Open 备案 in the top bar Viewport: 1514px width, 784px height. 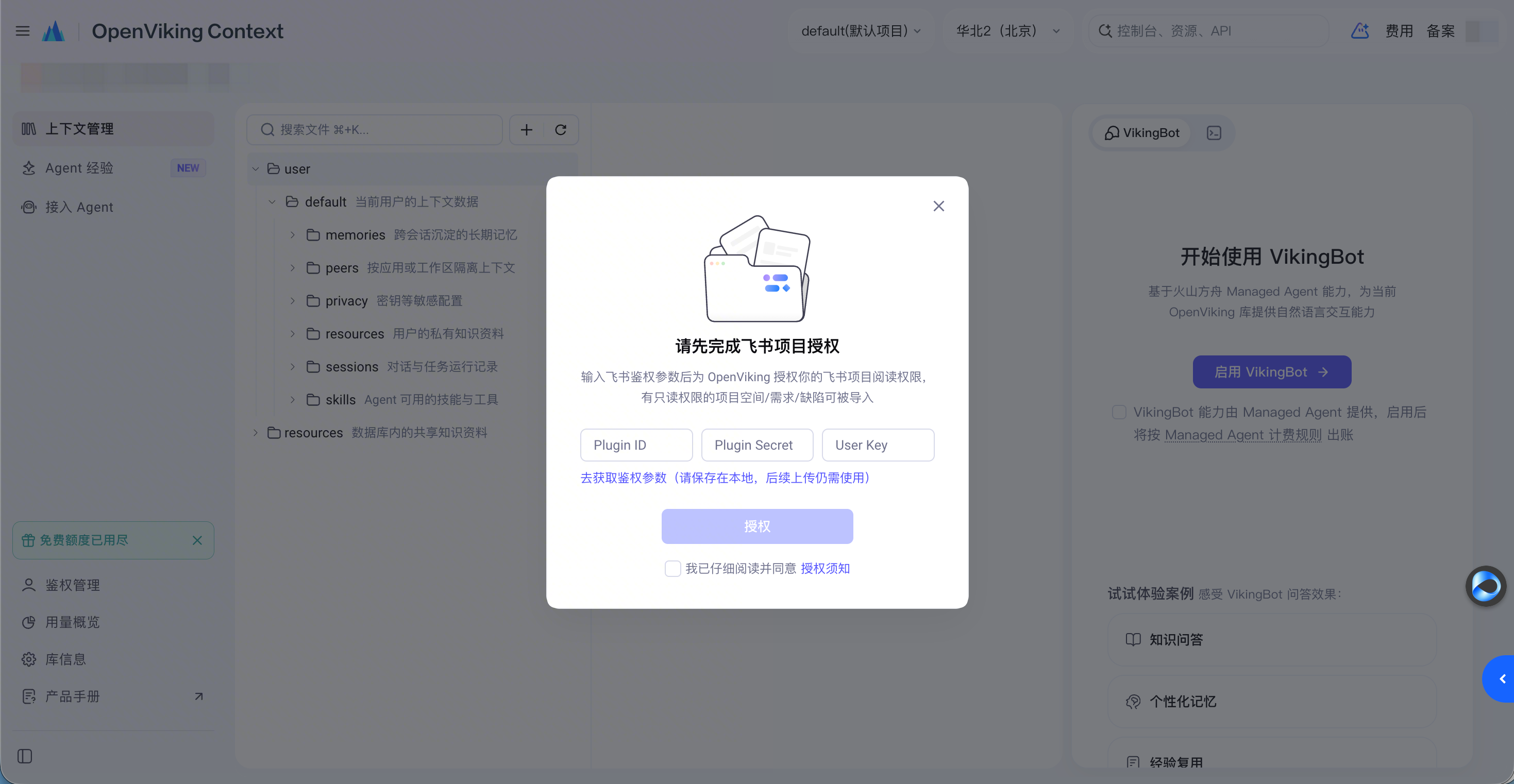pyautogui.click(x=1440, y=31)
